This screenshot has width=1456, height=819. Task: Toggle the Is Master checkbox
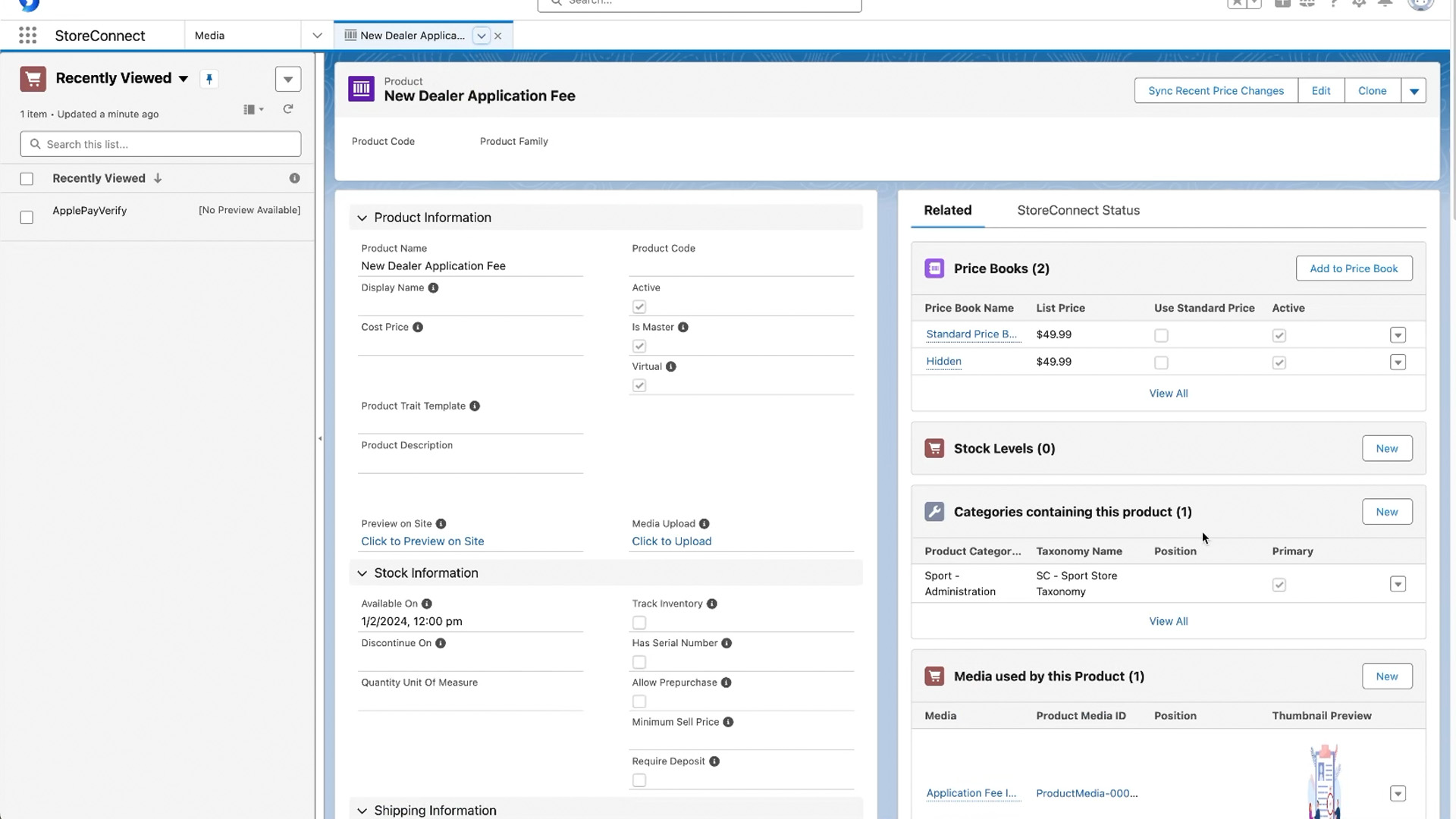tap(639, 347)
